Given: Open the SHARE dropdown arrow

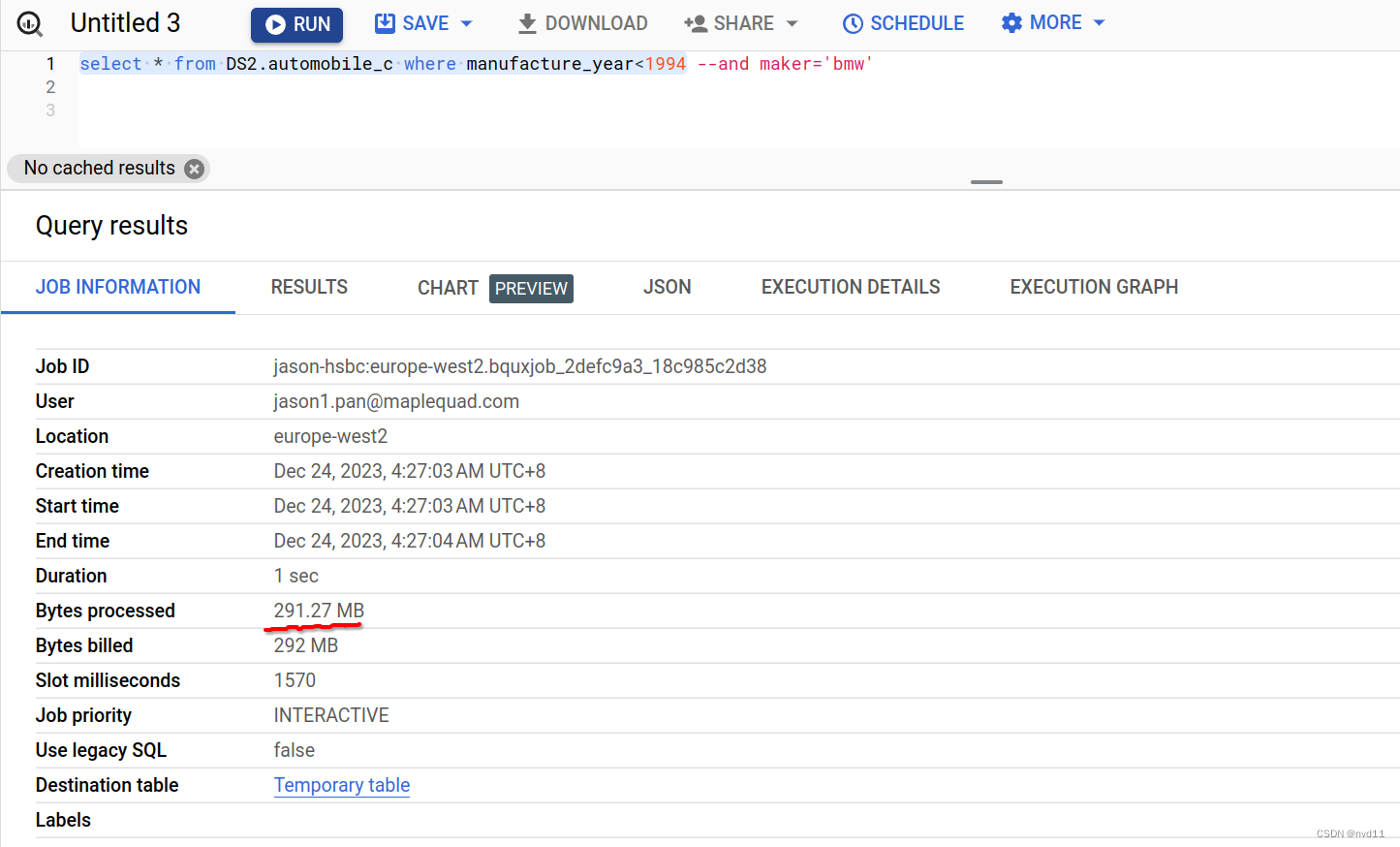Looking at the screenshot, I should point(792,23).
